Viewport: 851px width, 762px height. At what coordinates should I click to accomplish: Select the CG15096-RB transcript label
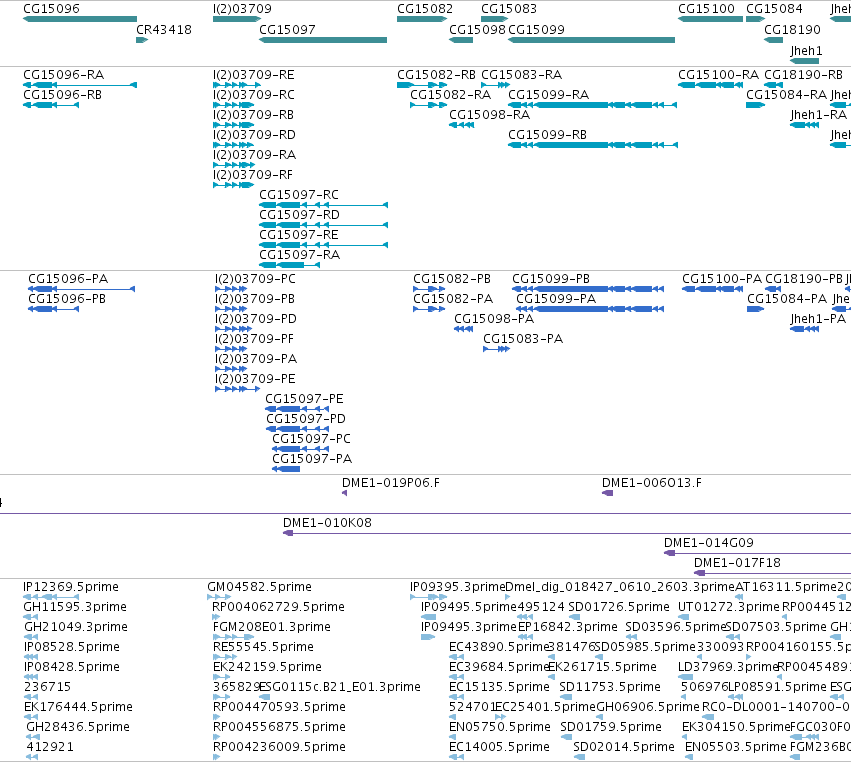62,95
